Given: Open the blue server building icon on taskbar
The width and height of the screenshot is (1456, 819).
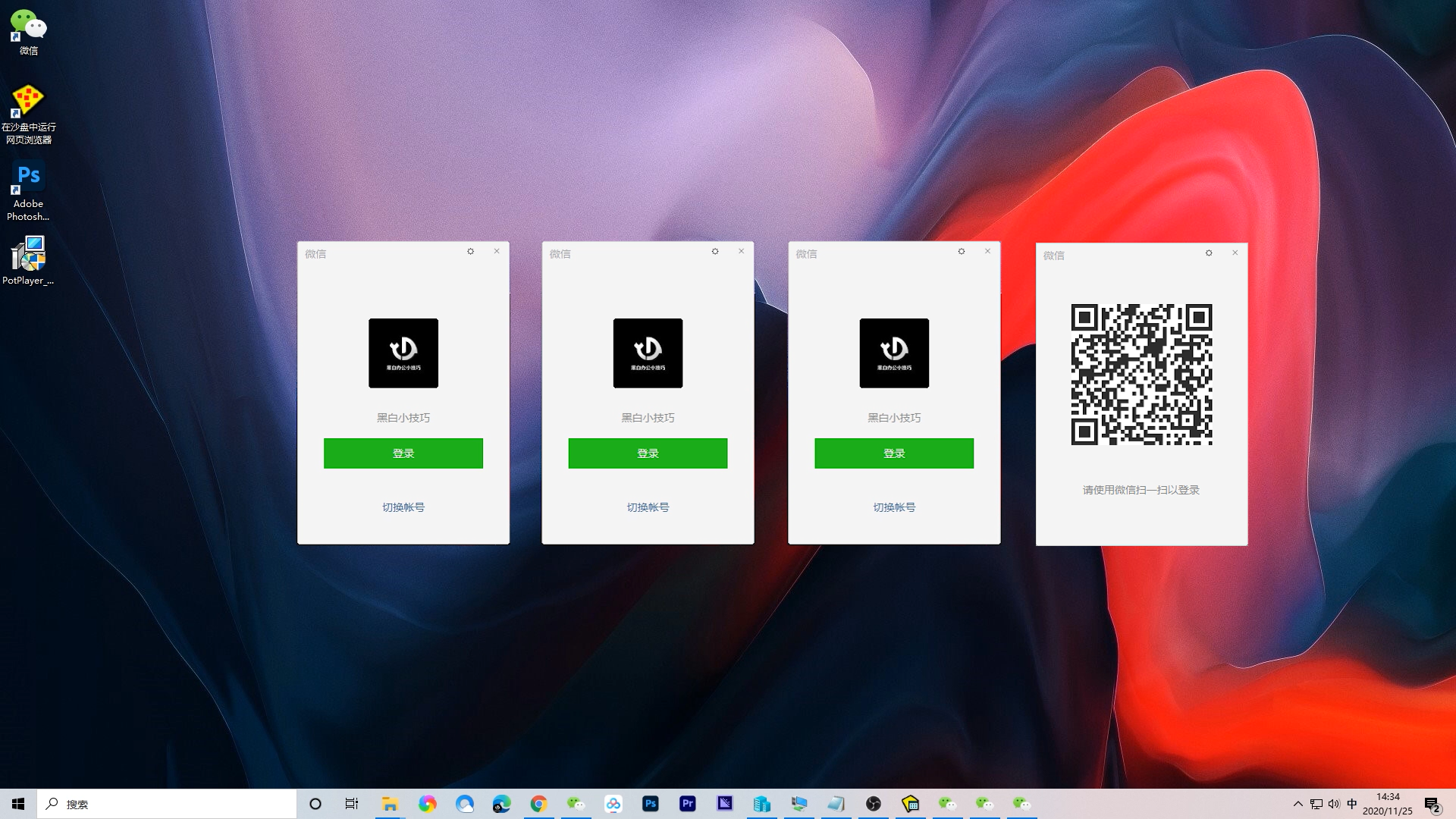Looking at the screenshot, I should pyautogui.click(x=761, y=804).
